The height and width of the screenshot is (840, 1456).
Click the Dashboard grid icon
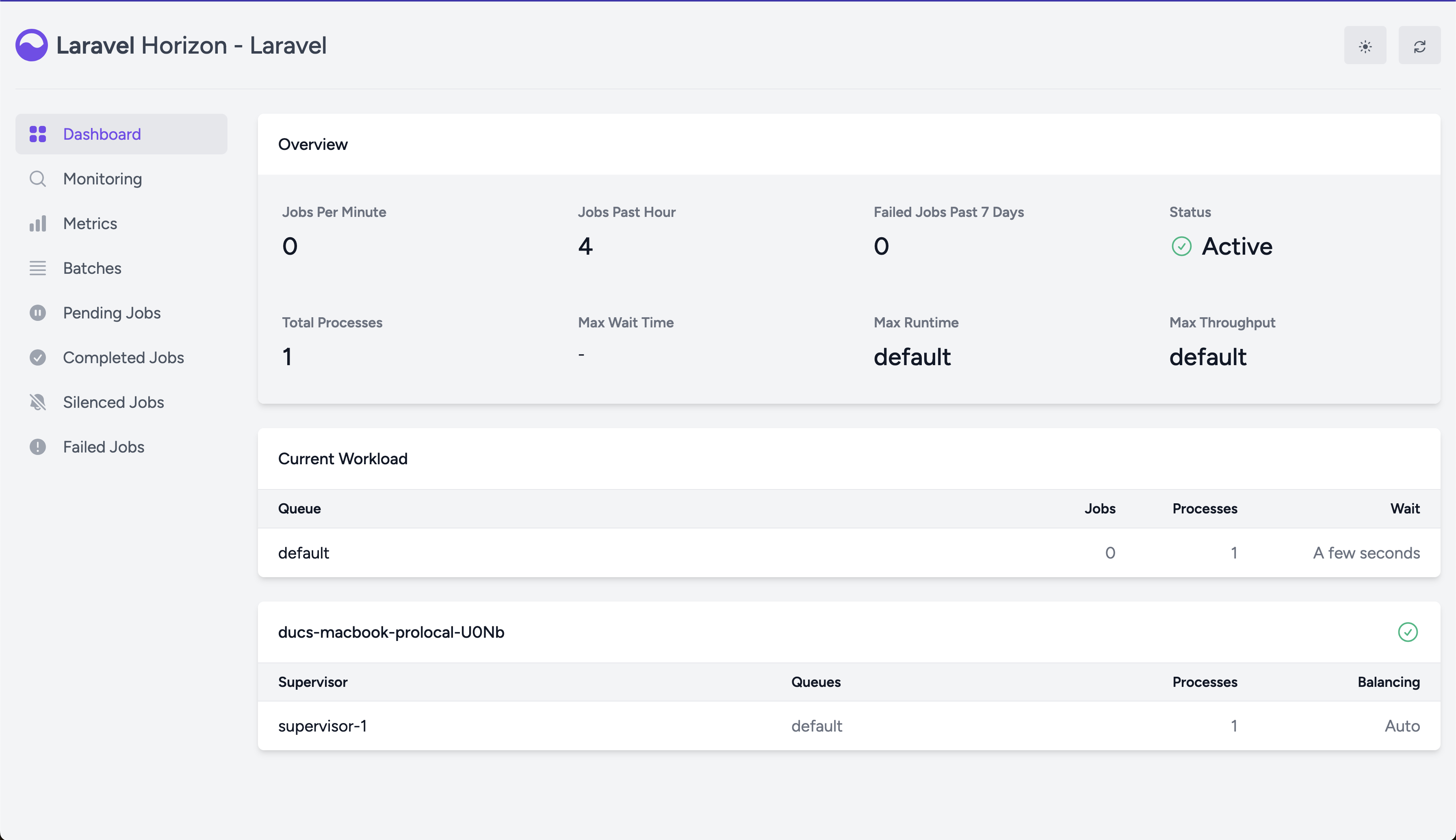click(37, 134)
